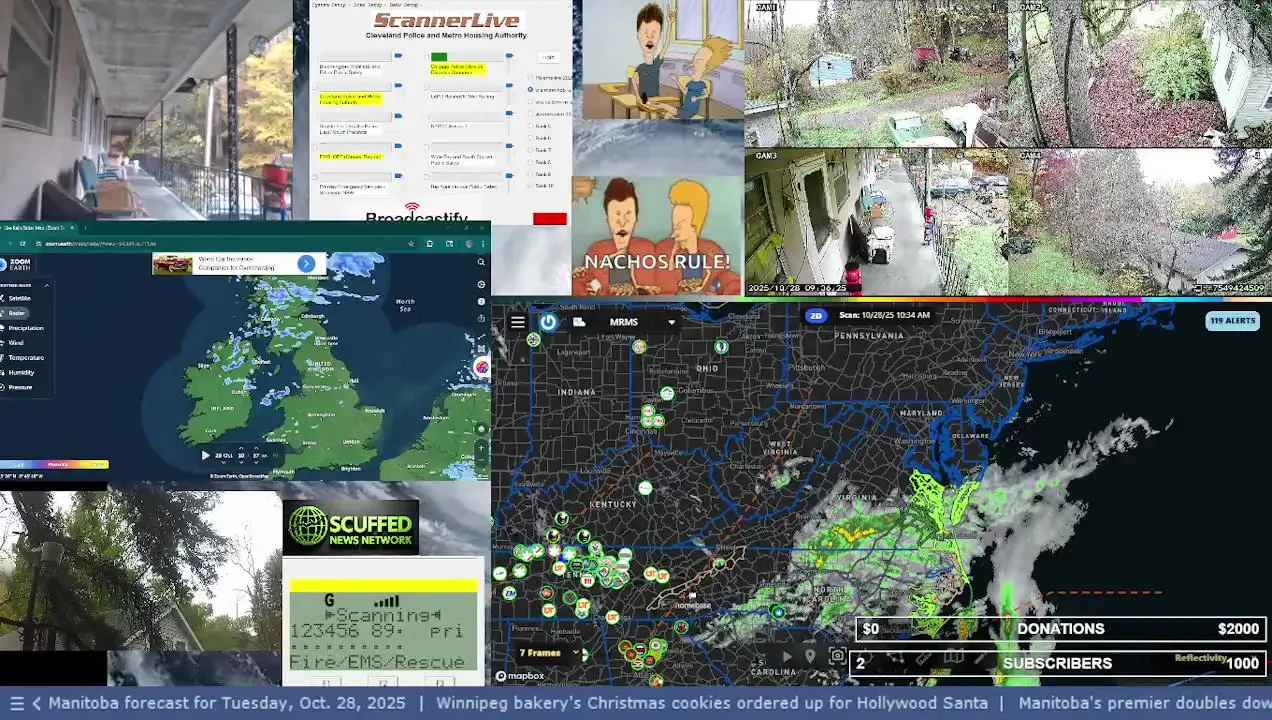
Task: Open the search icon in Zoom Earth
Action: (481, 262)
